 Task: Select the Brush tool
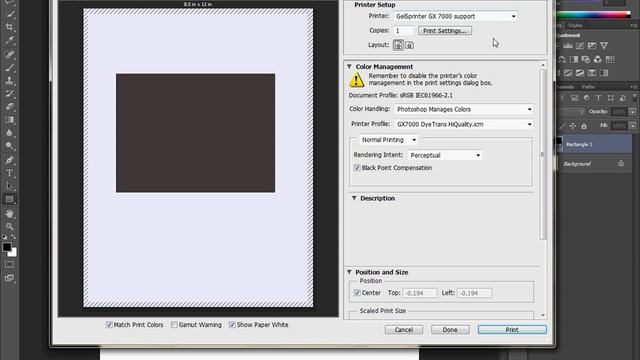(x=9, y=68)
